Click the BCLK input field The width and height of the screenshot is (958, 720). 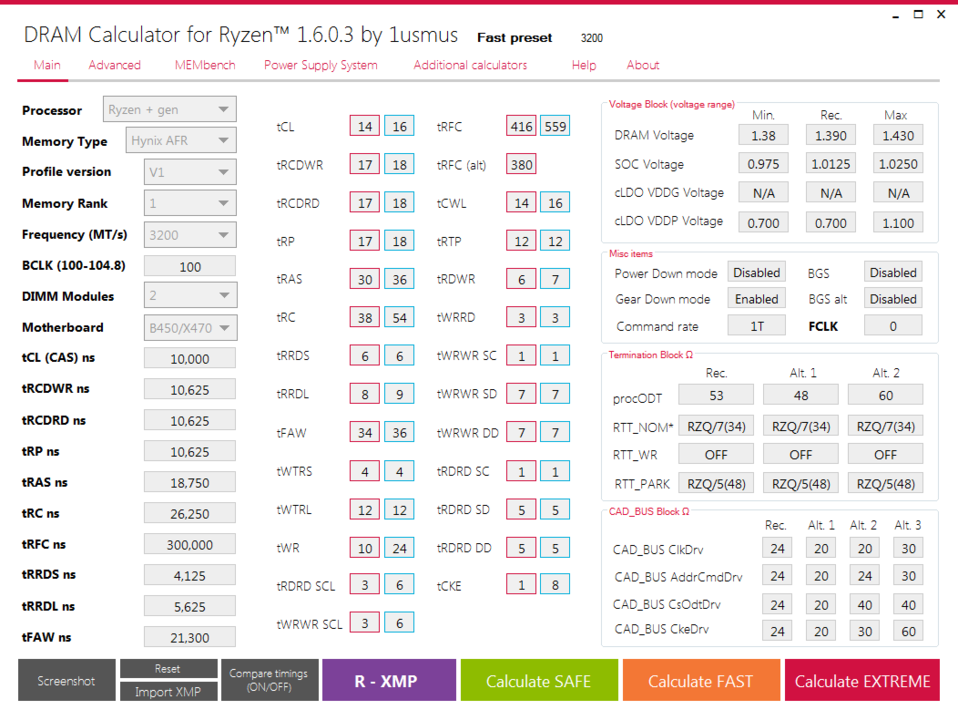[190, 266]
